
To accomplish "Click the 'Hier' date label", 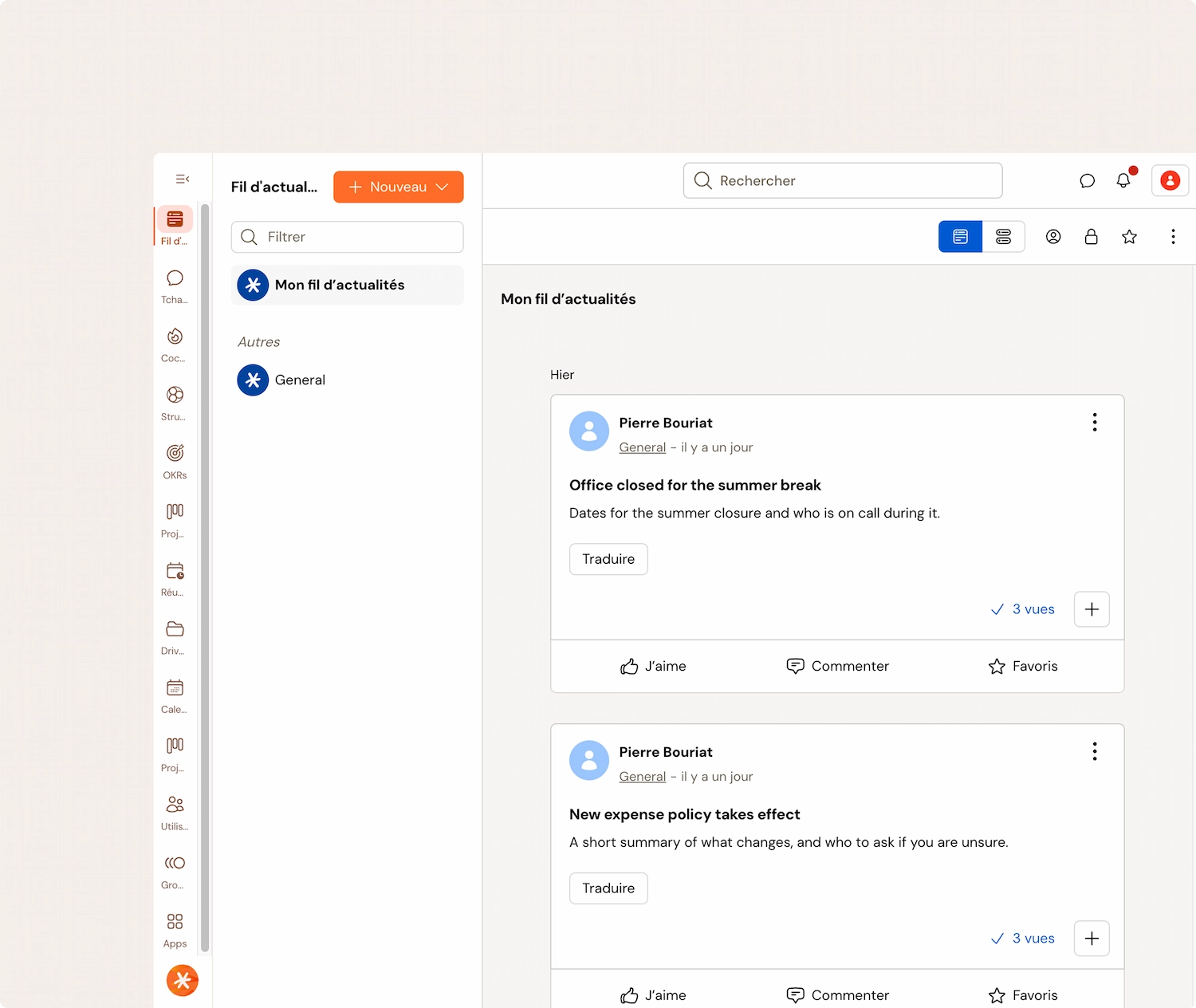I will coord(562,375).
